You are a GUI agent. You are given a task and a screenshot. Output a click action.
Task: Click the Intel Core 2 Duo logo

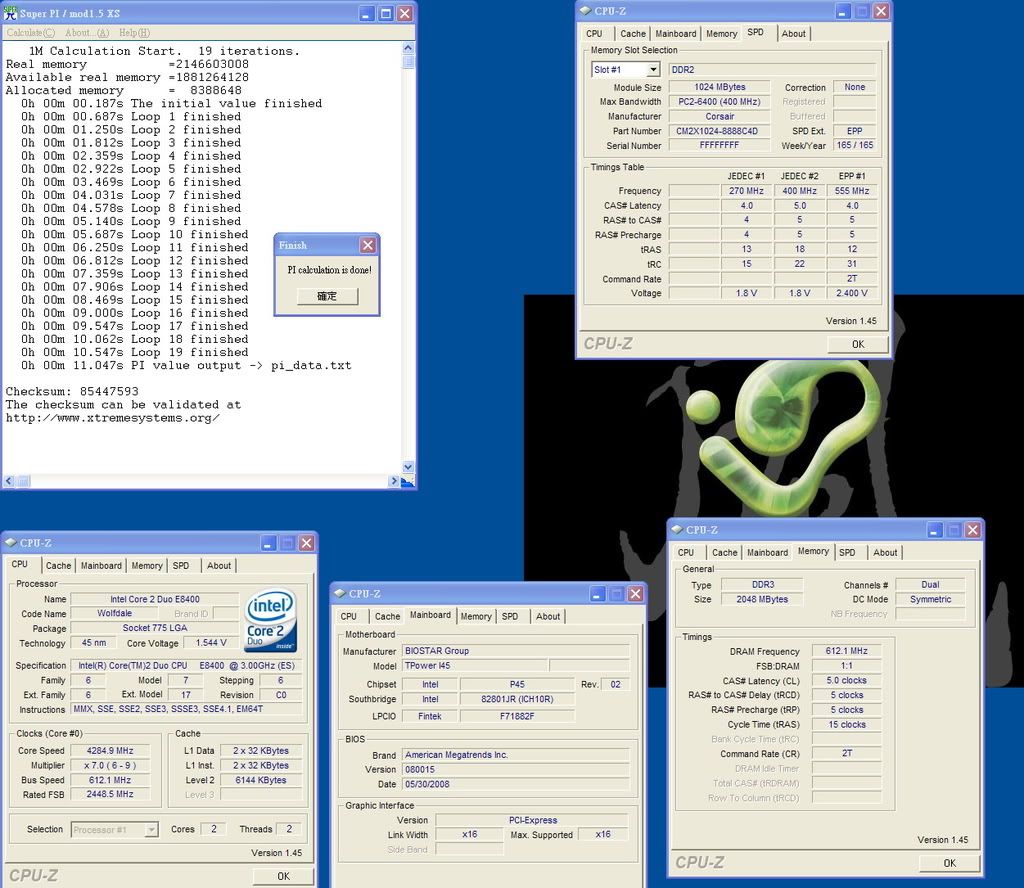(x=270, y=621)
